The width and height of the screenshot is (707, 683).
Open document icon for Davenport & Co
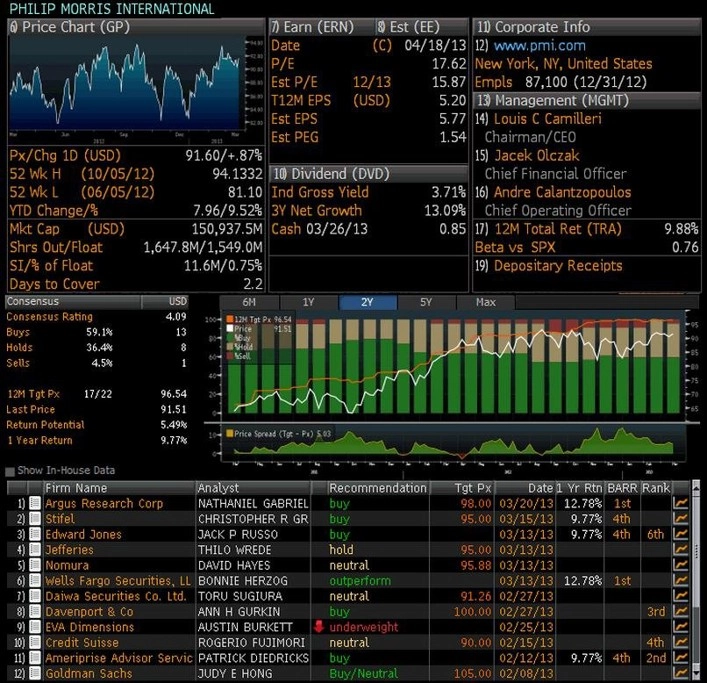[35, 611]
